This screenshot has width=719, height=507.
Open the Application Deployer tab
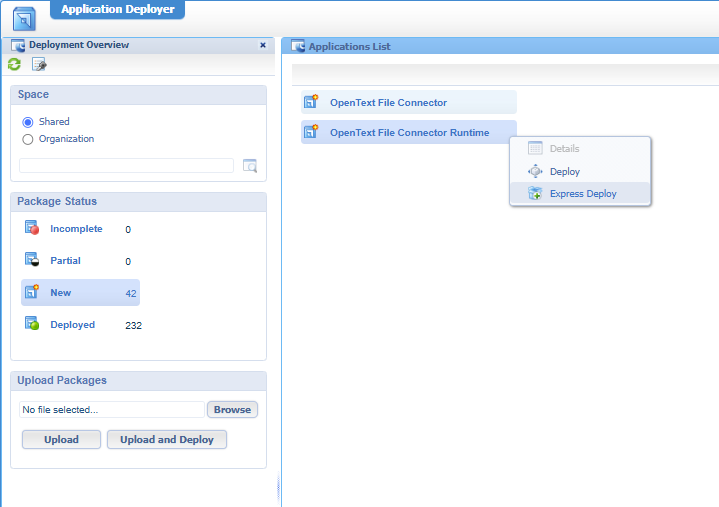tap(117, 10)
